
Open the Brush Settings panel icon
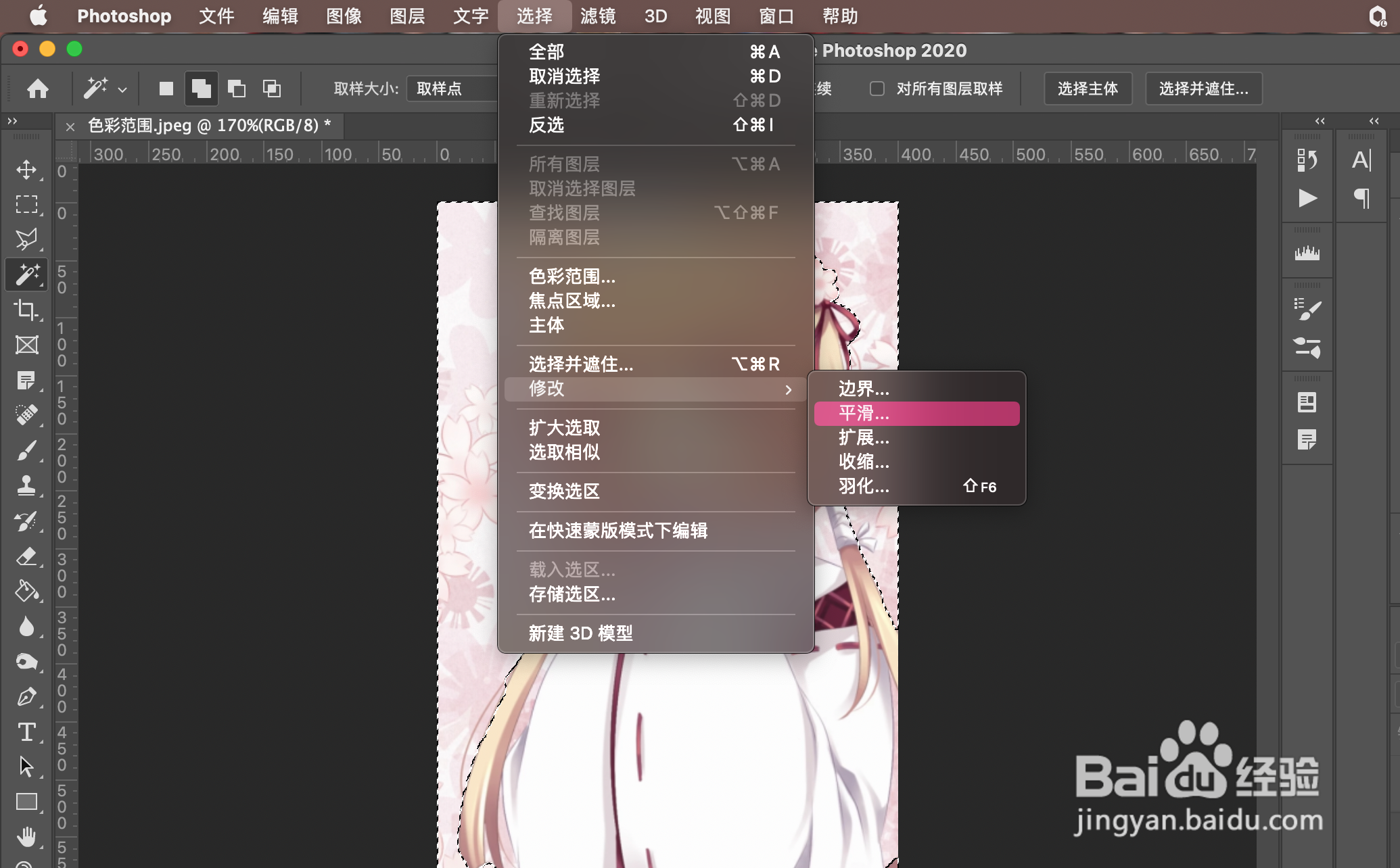point(1307,309)
